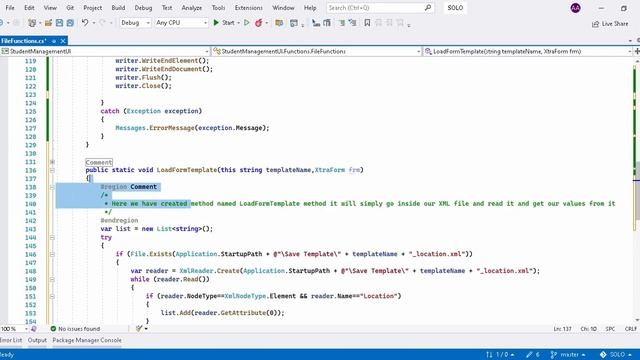Click the SOLO solution name button
This screenshot has height=360, width=640.
[455, 8]
